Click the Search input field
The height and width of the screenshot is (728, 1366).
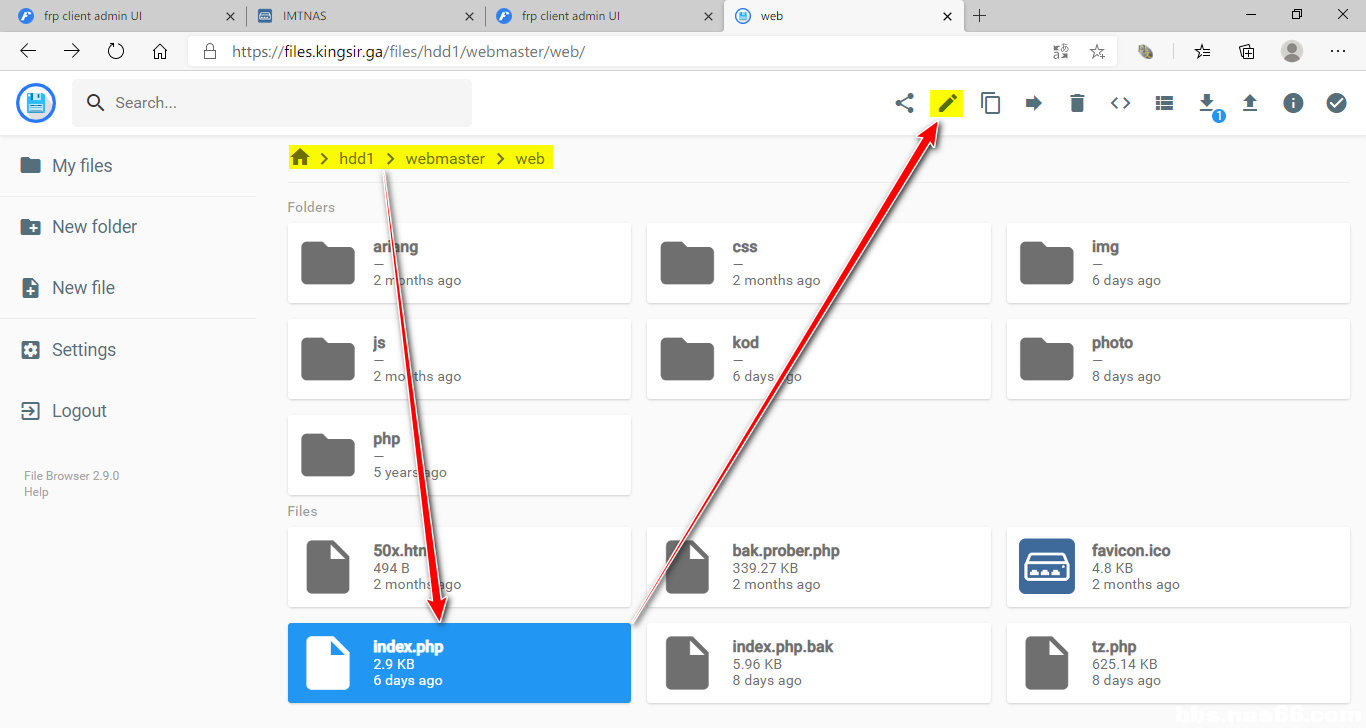[x=271, y=103]
